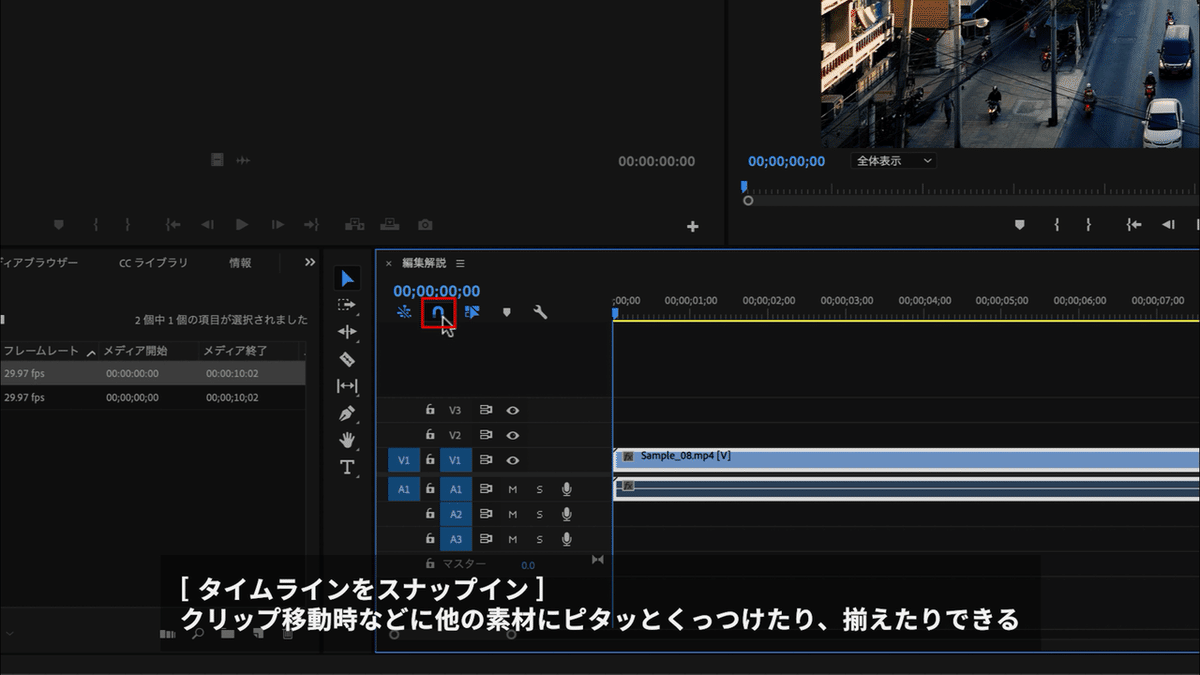Screen dimensions: 1200x675
Task: Click the Program monitor zoom scroll handle
Action: click(x=748, y=201)
